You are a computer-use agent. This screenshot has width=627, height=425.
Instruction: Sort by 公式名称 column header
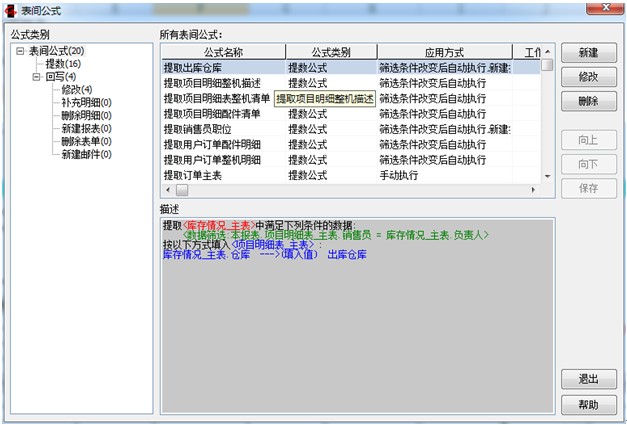click(223, 52)
